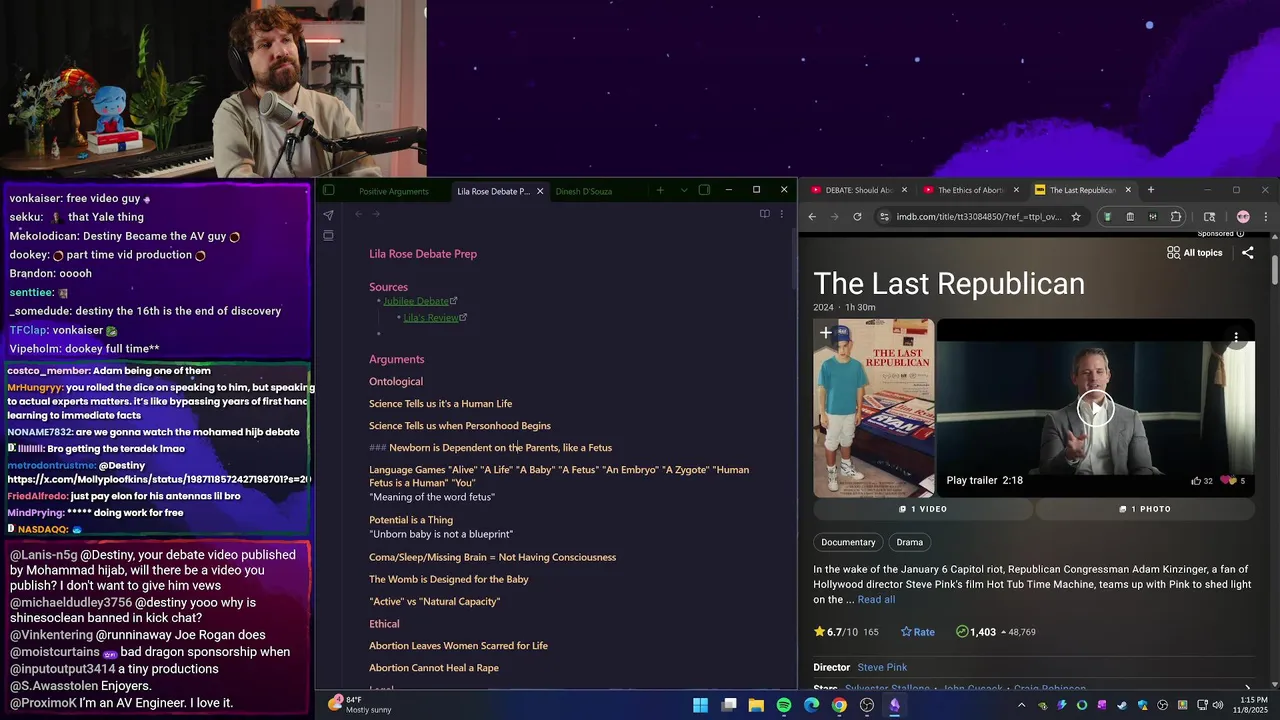Open the popularity 1,403 ranking

pos(995,632)
